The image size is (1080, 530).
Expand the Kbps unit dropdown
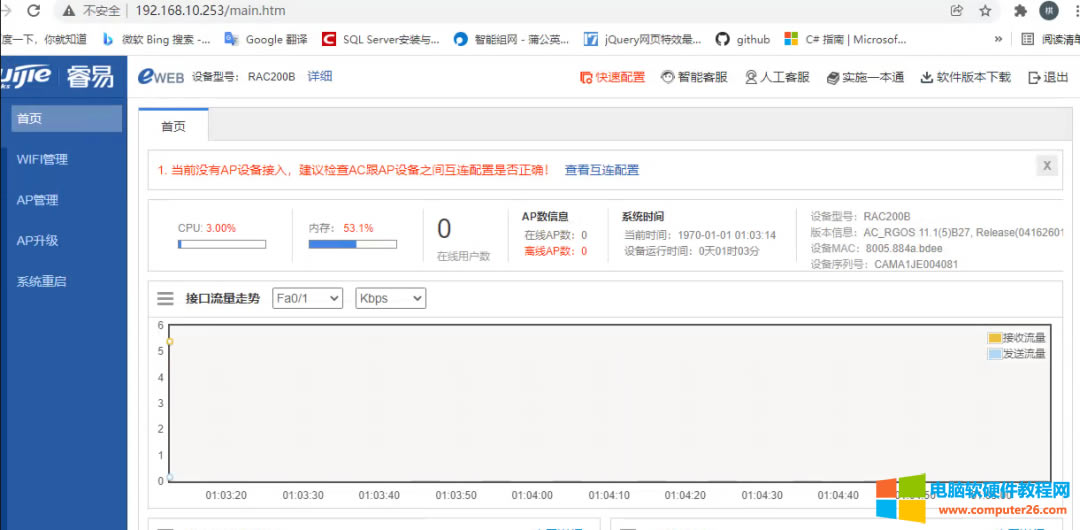point(390,298)
